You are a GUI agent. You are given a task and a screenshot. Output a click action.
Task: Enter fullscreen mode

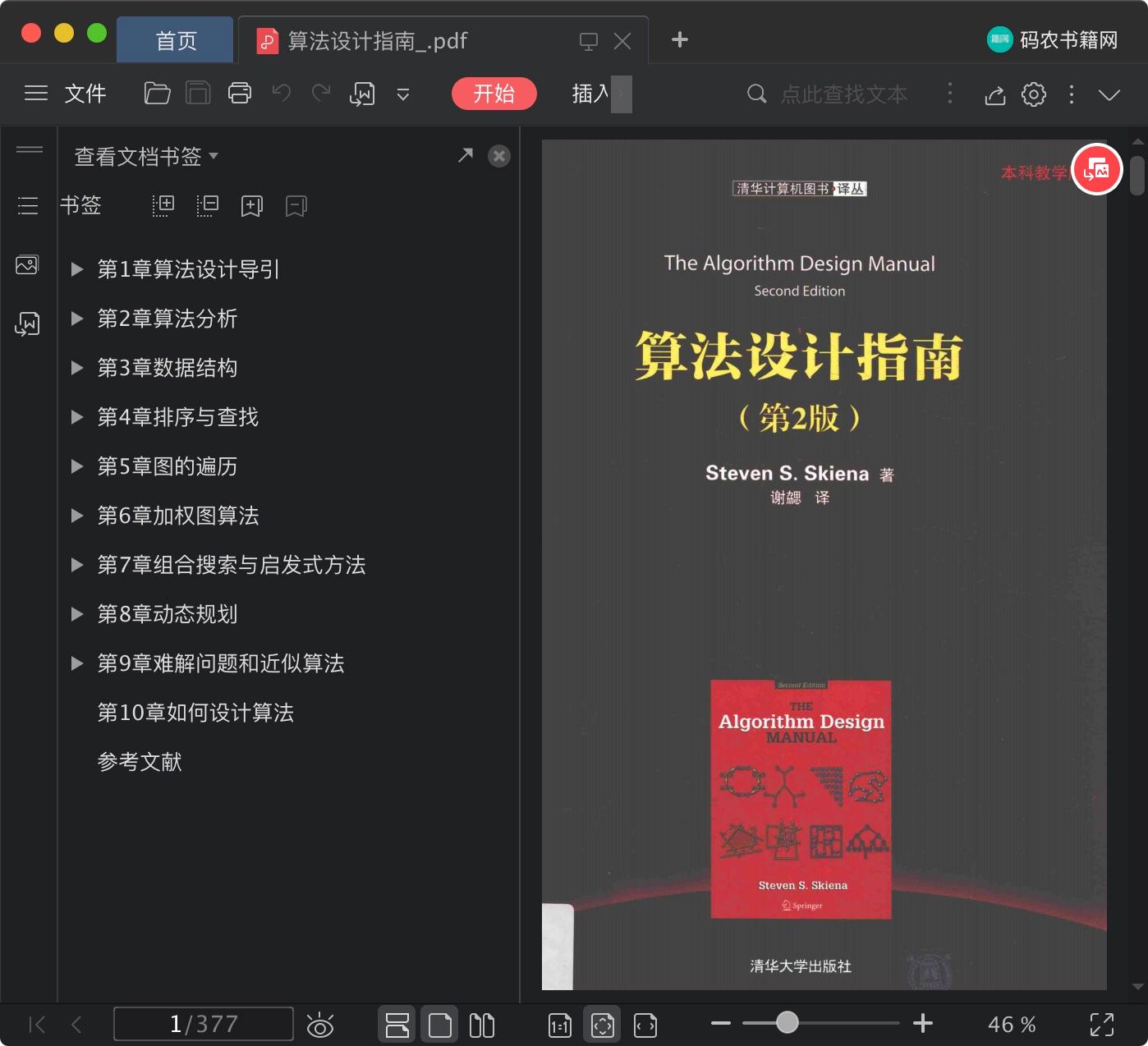[x=1102, y=1025]
